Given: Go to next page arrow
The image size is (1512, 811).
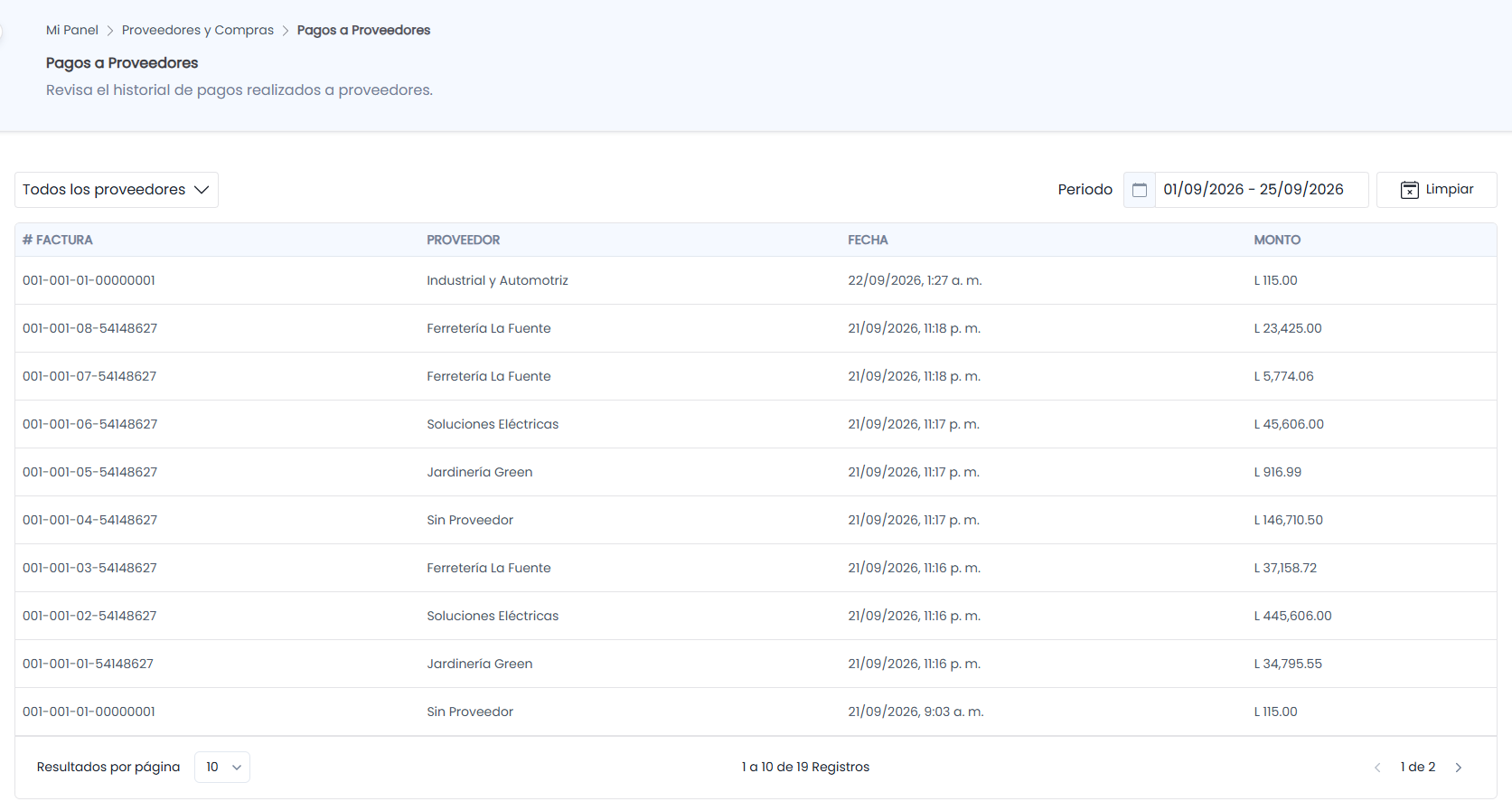Looking at the screenshot, I should tap(1458, 768).
